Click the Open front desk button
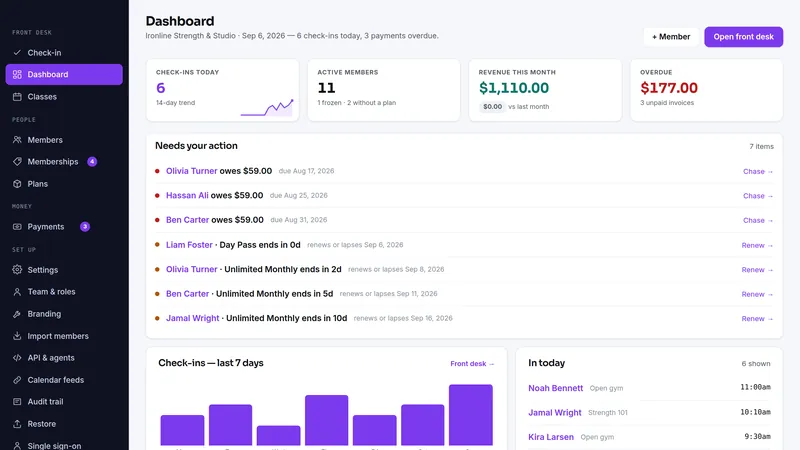The width and height of the screenshot is (800, 450). [x=743, y=37]
